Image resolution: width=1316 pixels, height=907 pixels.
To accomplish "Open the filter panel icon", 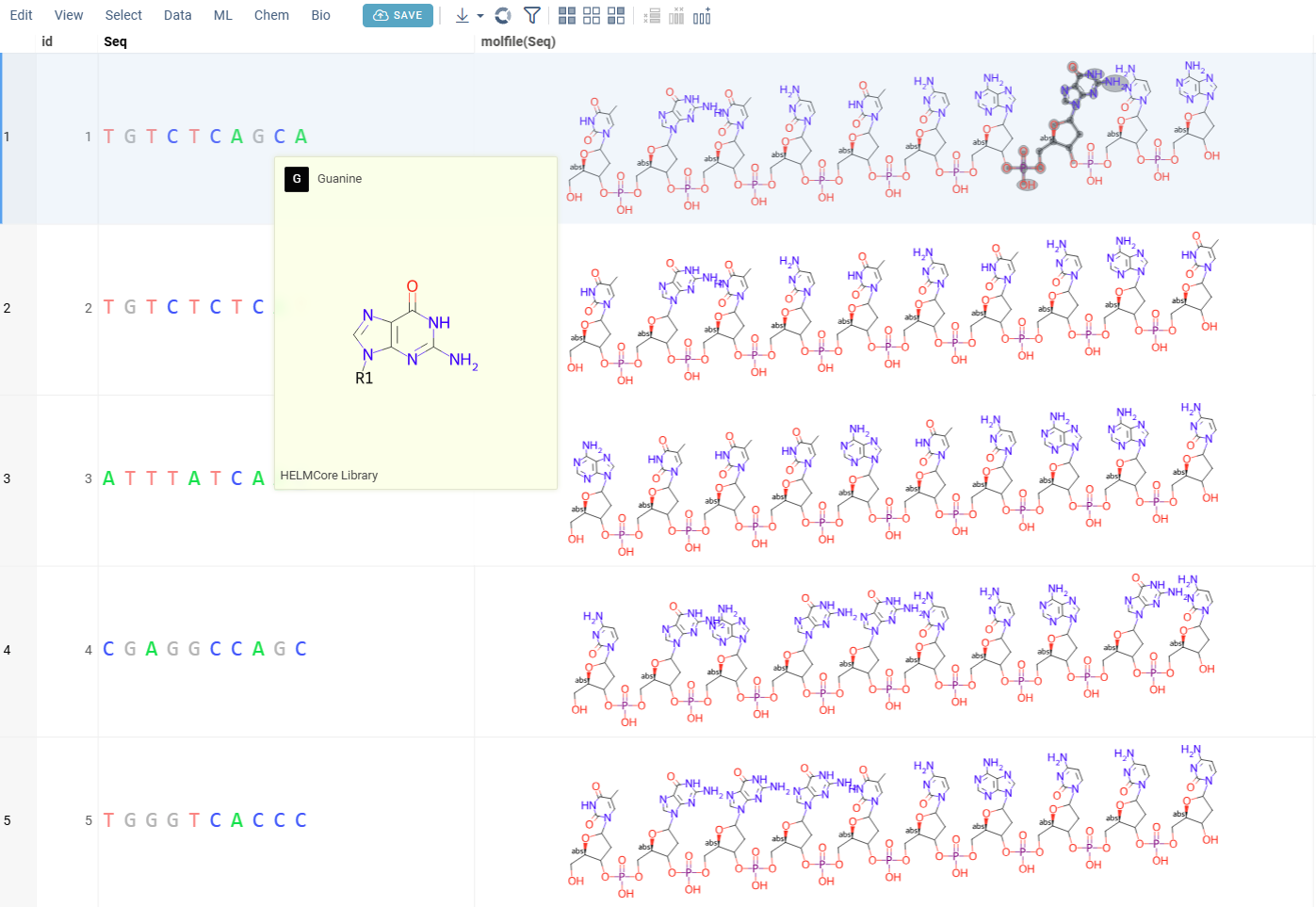I will 531,15.
